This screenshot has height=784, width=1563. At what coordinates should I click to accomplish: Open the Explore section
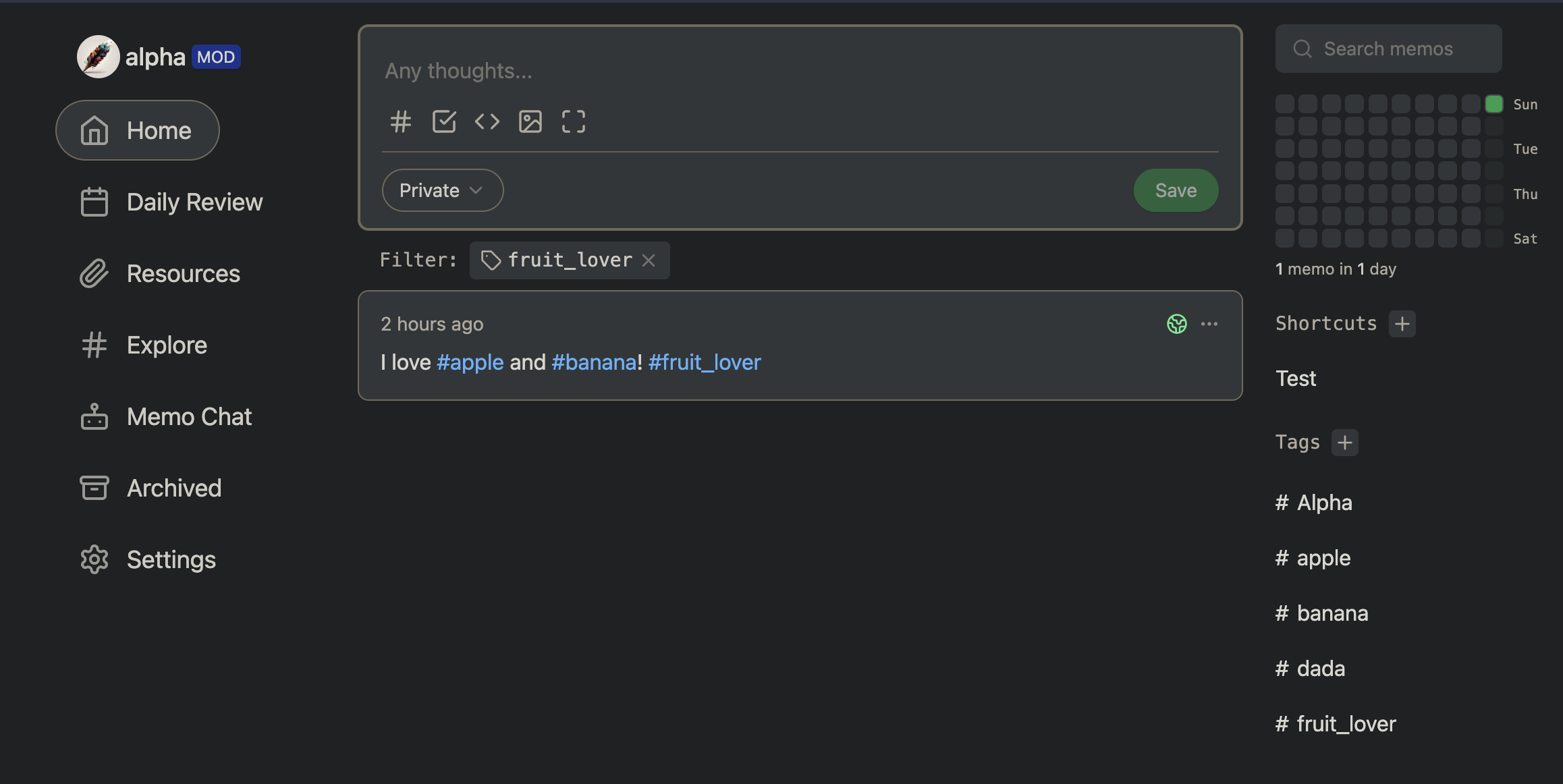(x=167, y=345)
